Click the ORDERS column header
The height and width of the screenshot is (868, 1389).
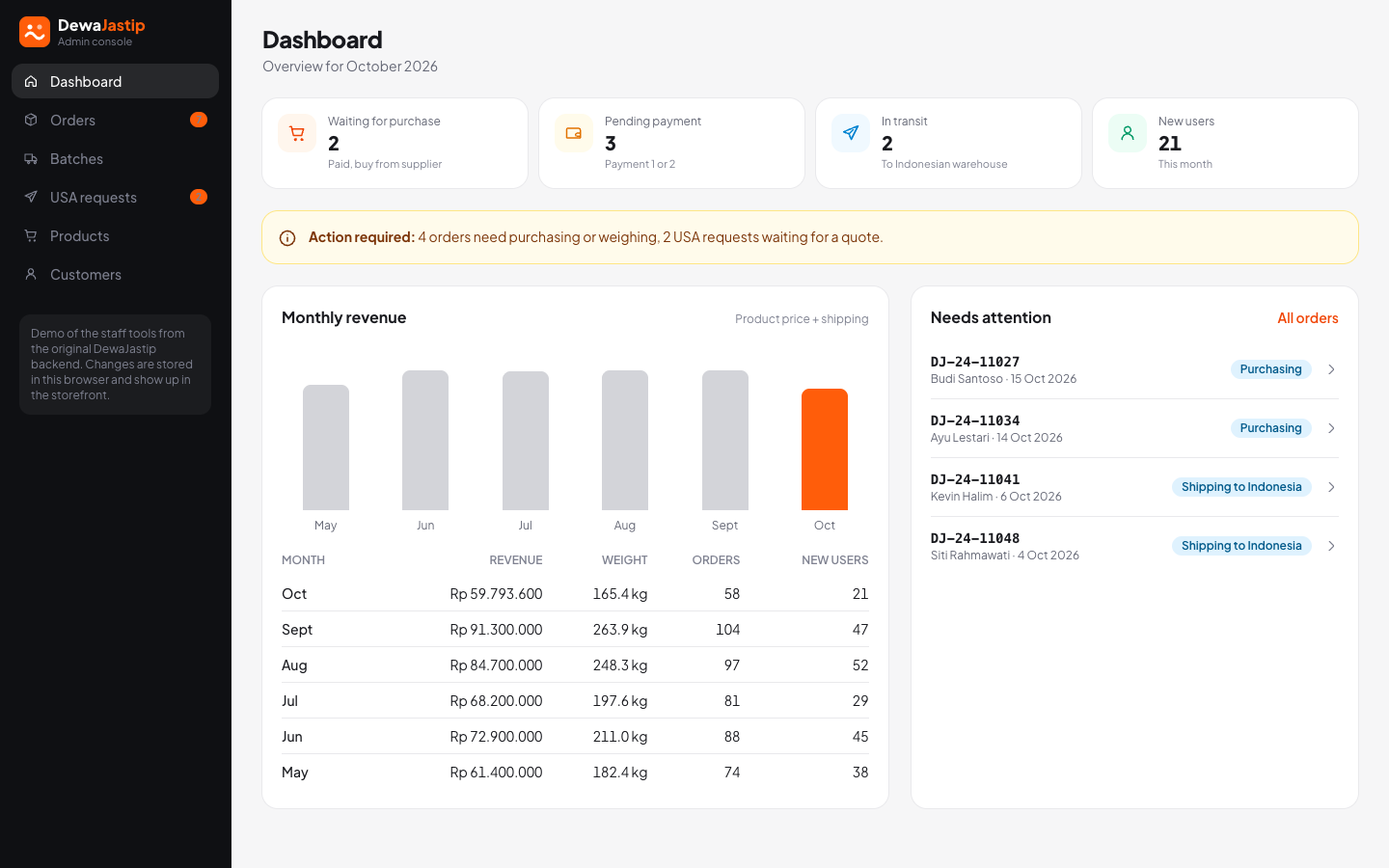tap(716, 560)
